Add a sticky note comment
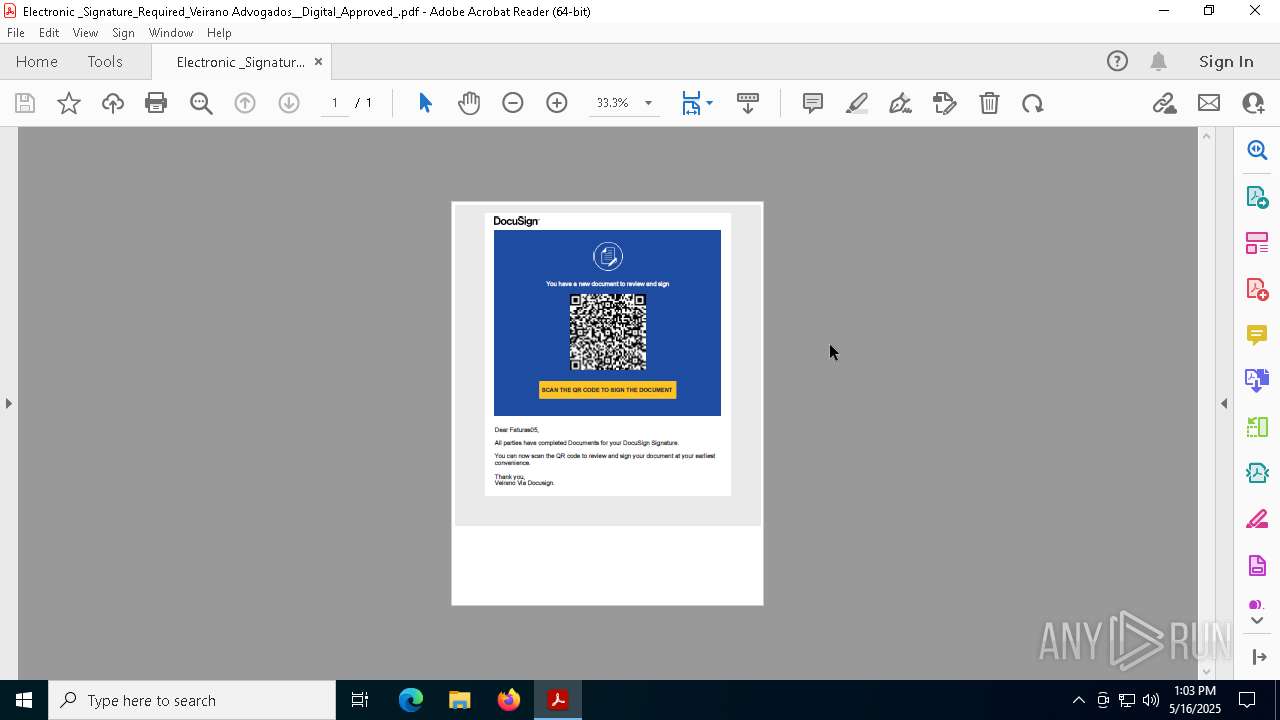The width and height of the screenshot is (1280, 720). (813, 103)
